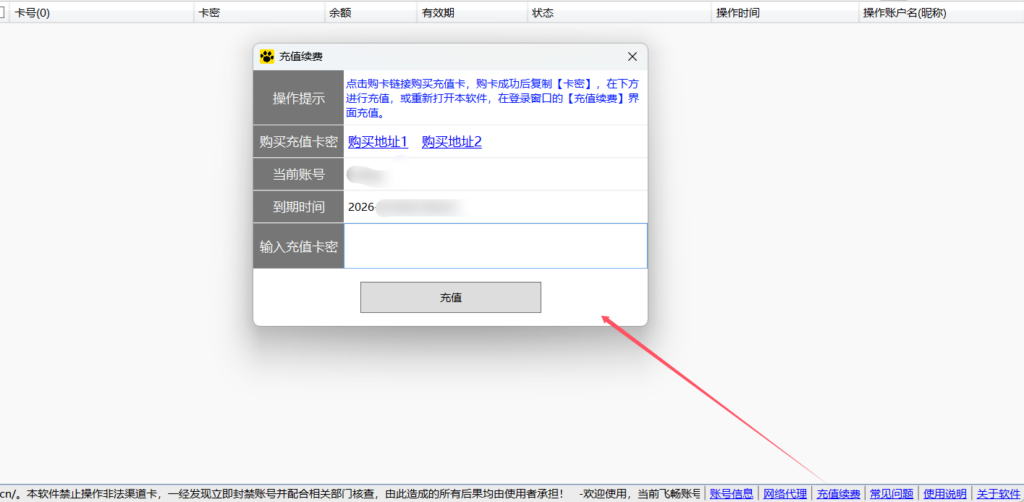Click the 欢迎使用 status bar message
Image resolution: width=1024 pixels, height=502 pixels.
pyautogui.click(x=640, y=494)
